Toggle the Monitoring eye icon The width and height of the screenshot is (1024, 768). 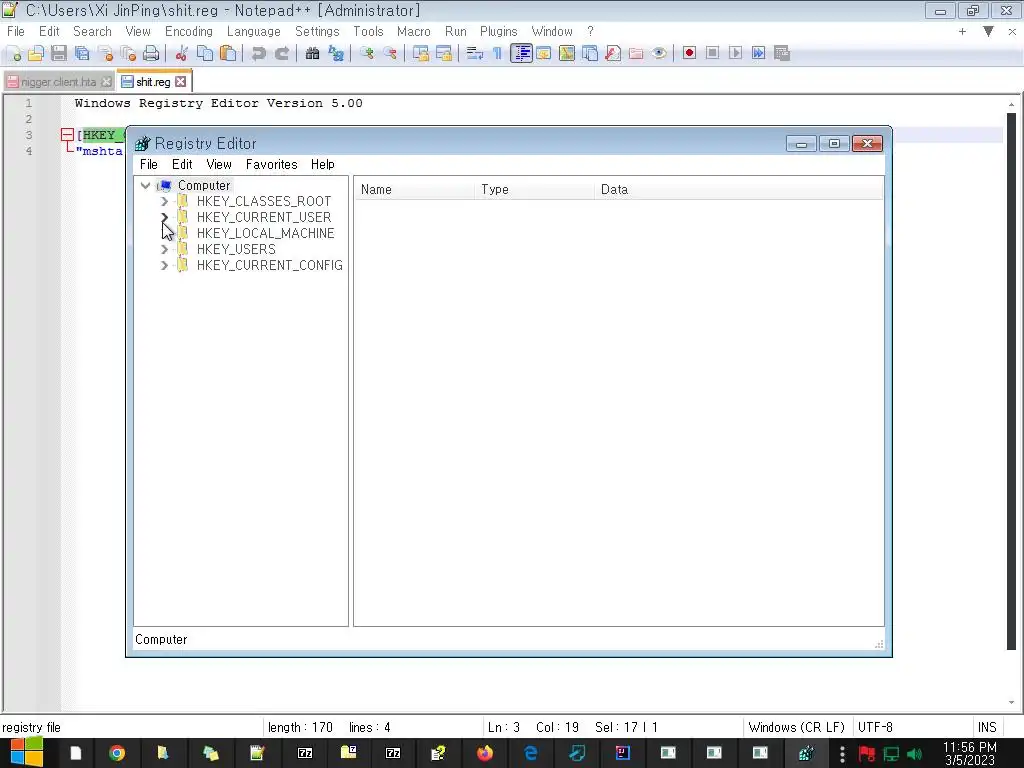pos(659,54)
